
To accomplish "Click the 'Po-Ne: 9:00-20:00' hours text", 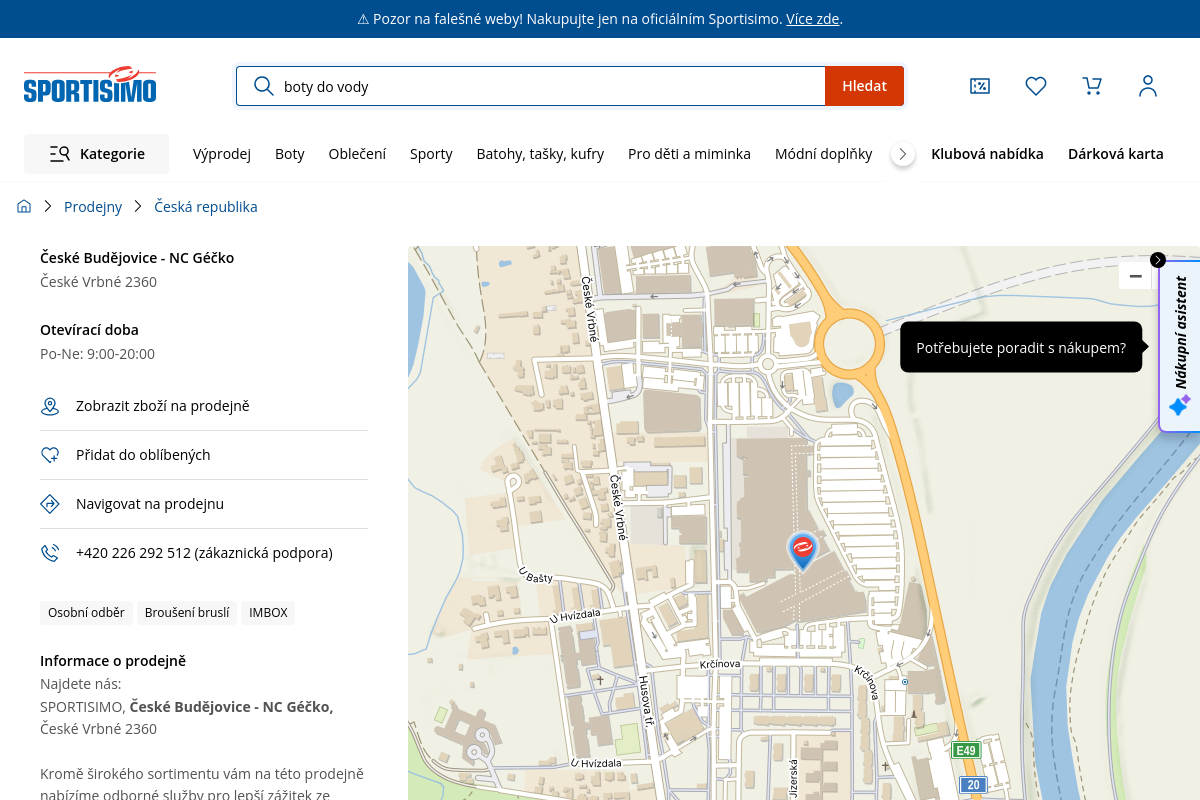I will [x=97, y=354].
